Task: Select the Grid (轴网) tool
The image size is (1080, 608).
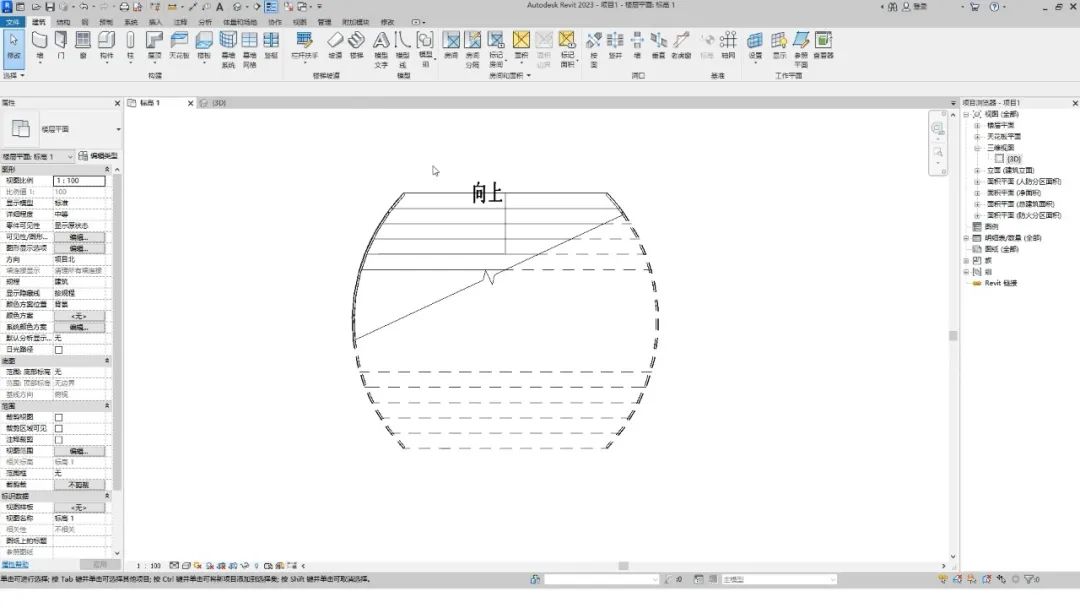Action: point(728,45)
